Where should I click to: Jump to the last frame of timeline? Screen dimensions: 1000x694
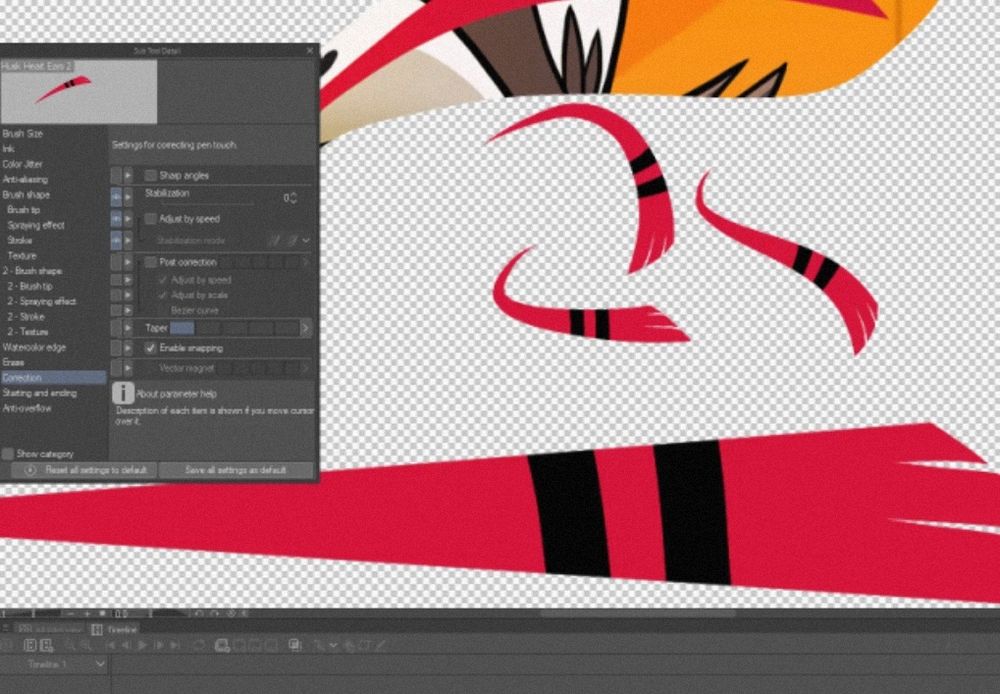[x=175, y=646]
